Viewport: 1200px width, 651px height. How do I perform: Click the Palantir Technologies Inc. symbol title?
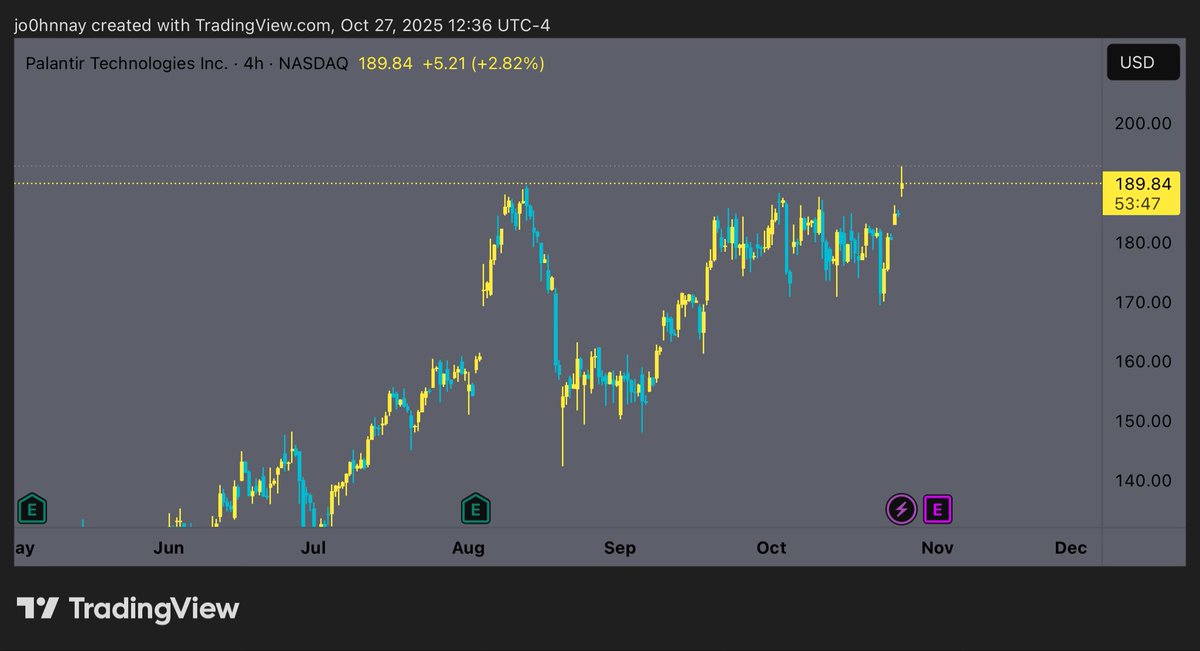(126, 63)
